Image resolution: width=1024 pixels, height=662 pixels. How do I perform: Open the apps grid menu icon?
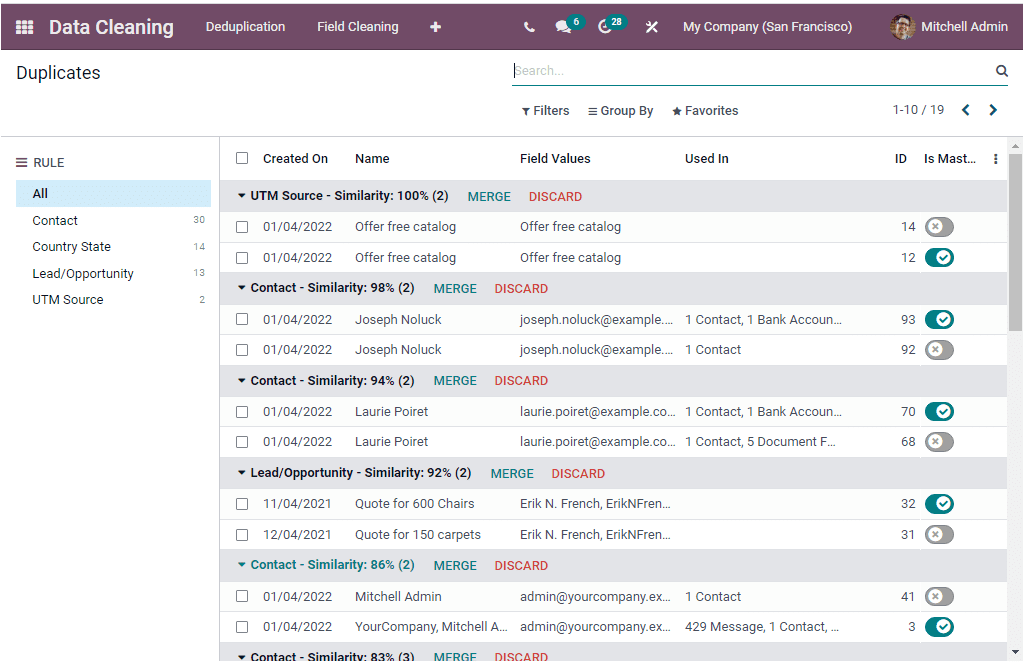[24, 27]
